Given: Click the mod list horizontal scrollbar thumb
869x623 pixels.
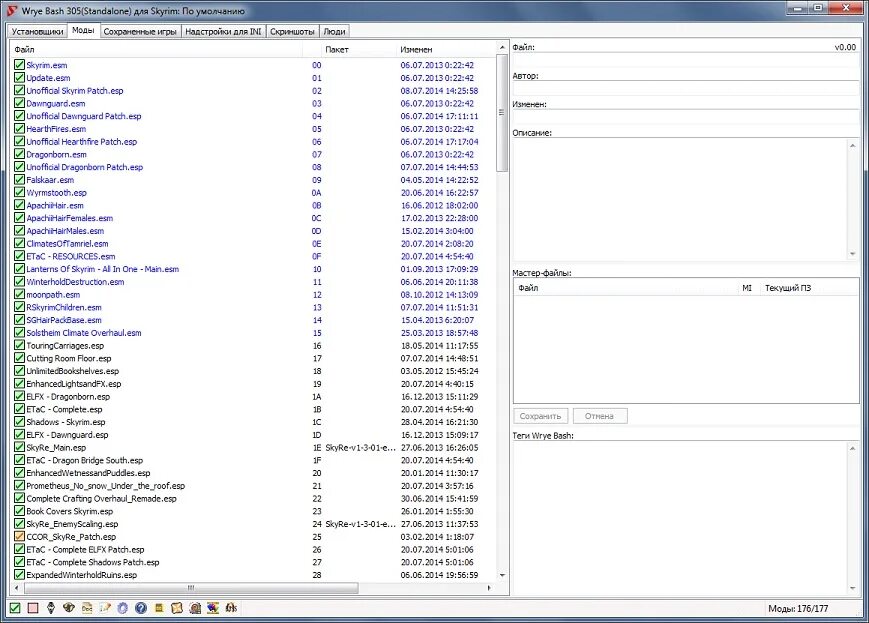Looking at the screenshot, I should point(191,588).
